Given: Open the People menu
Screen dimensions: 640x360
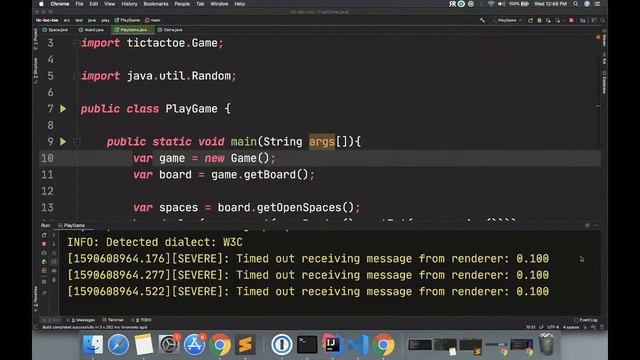Looking at the screenshot, I should pos(182,4).
